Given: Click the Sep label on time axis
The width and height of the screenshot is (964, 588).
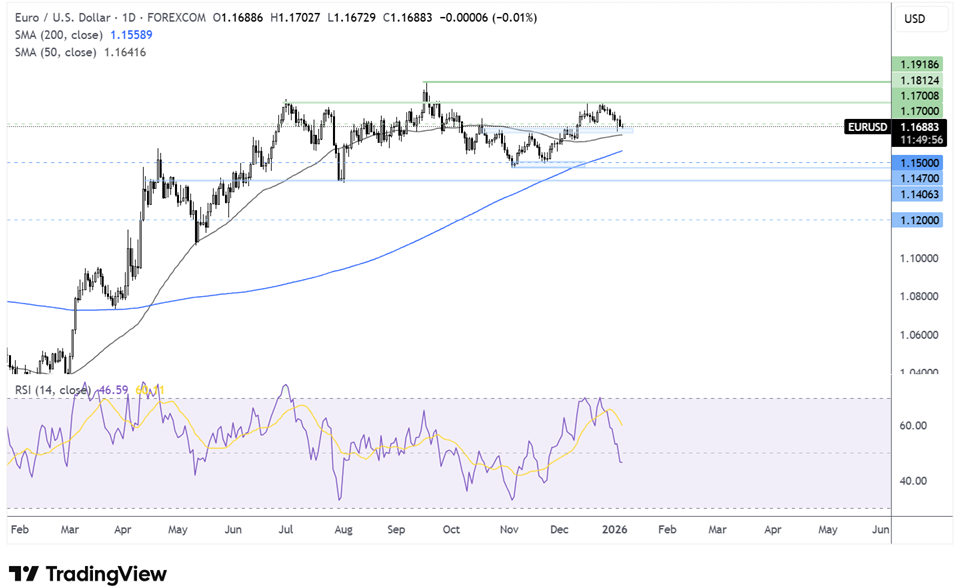Looking at the screenshot, I should [396, 530].
